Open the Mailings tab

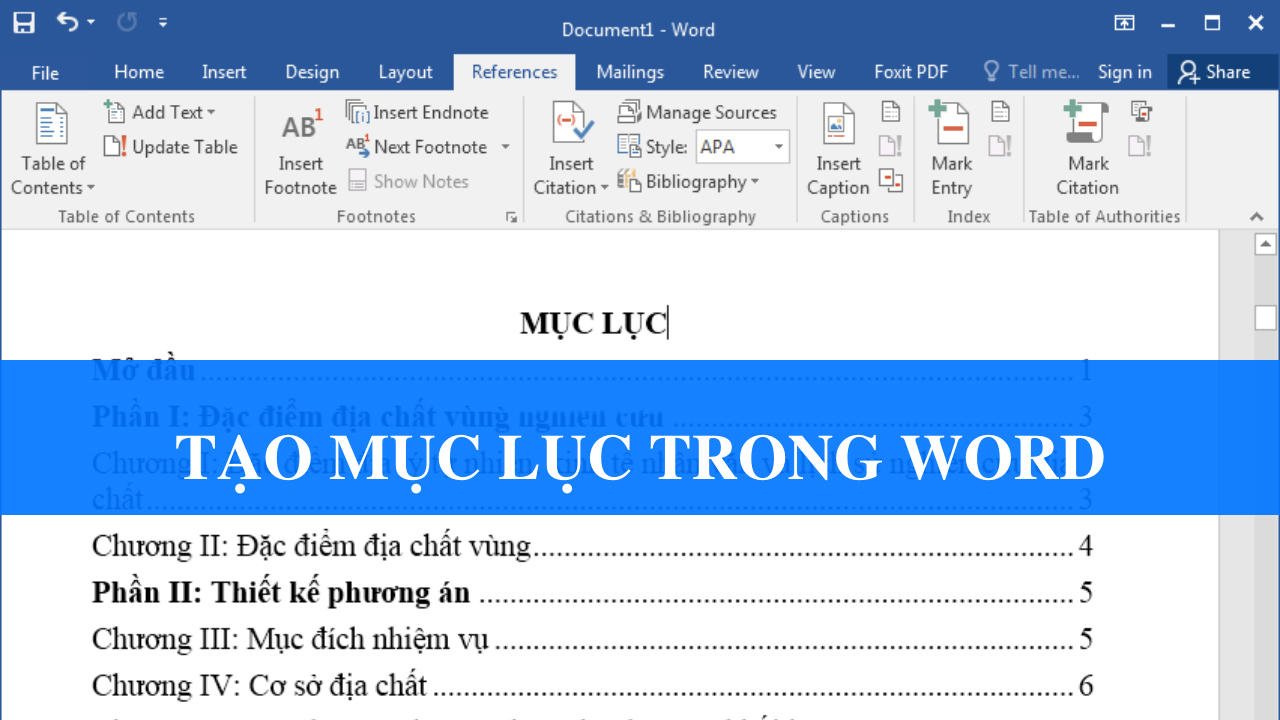coord(630,72)
